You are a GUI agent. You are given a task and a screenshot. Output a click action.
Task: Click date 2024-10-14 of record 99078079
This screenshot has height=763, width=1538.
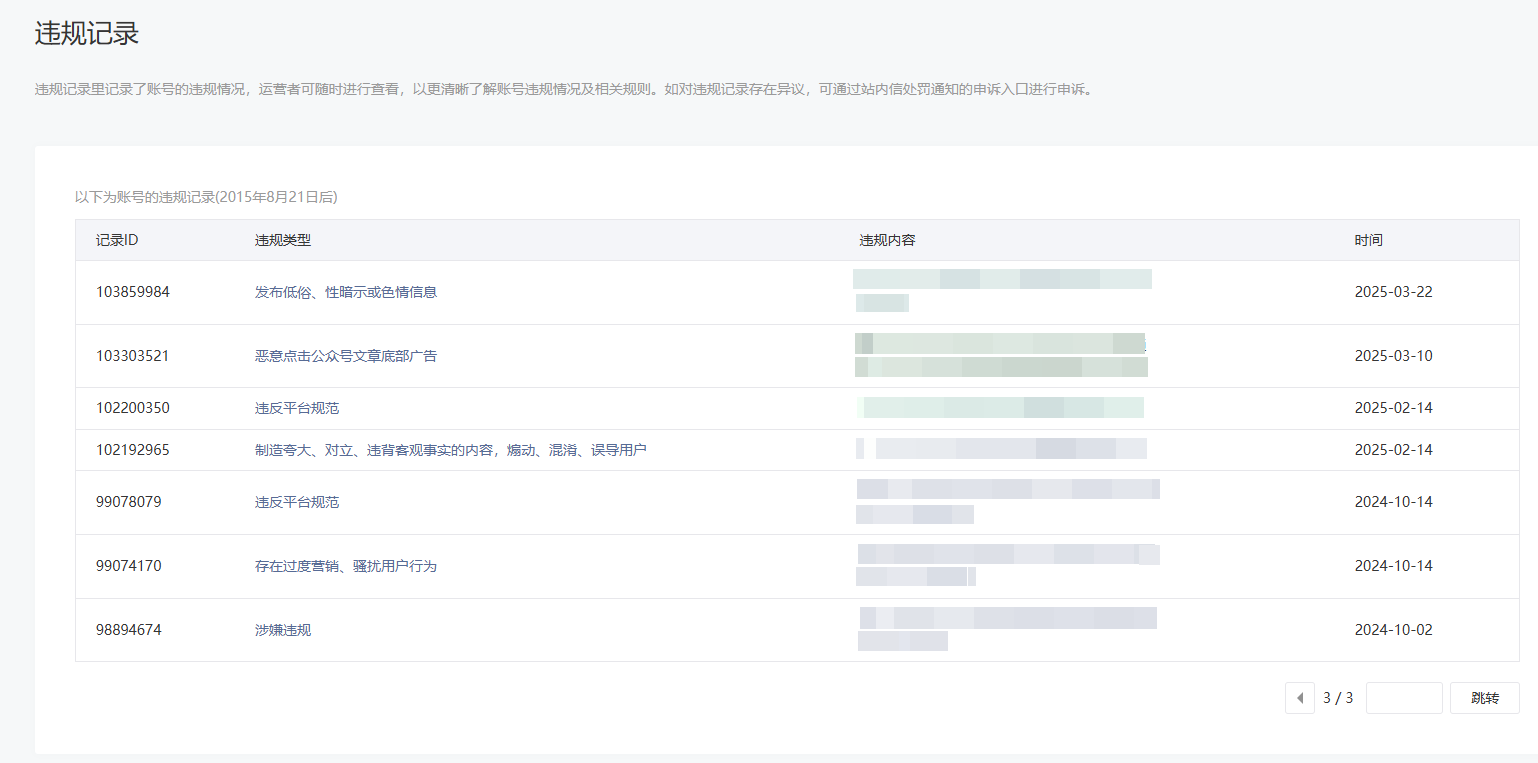tap(1394, 502)
